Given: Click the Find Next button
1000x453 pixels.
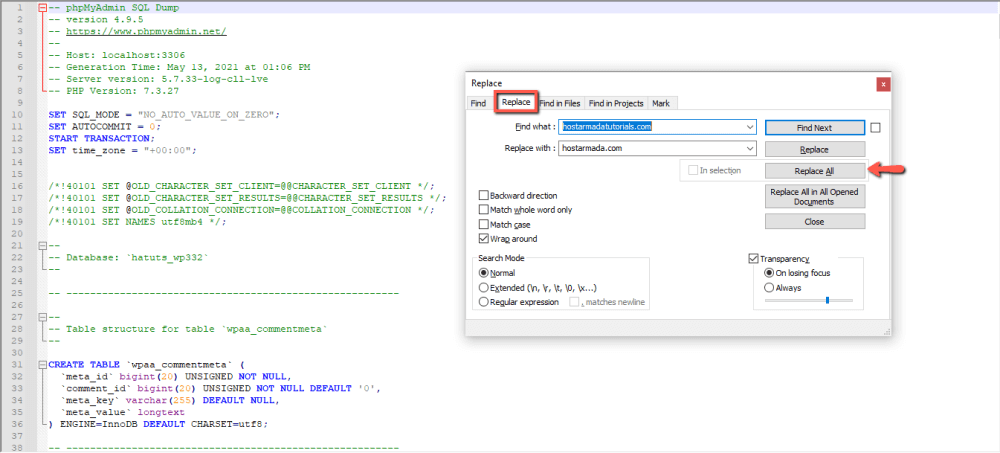Looking at the screenshot, I should point(814,128).
